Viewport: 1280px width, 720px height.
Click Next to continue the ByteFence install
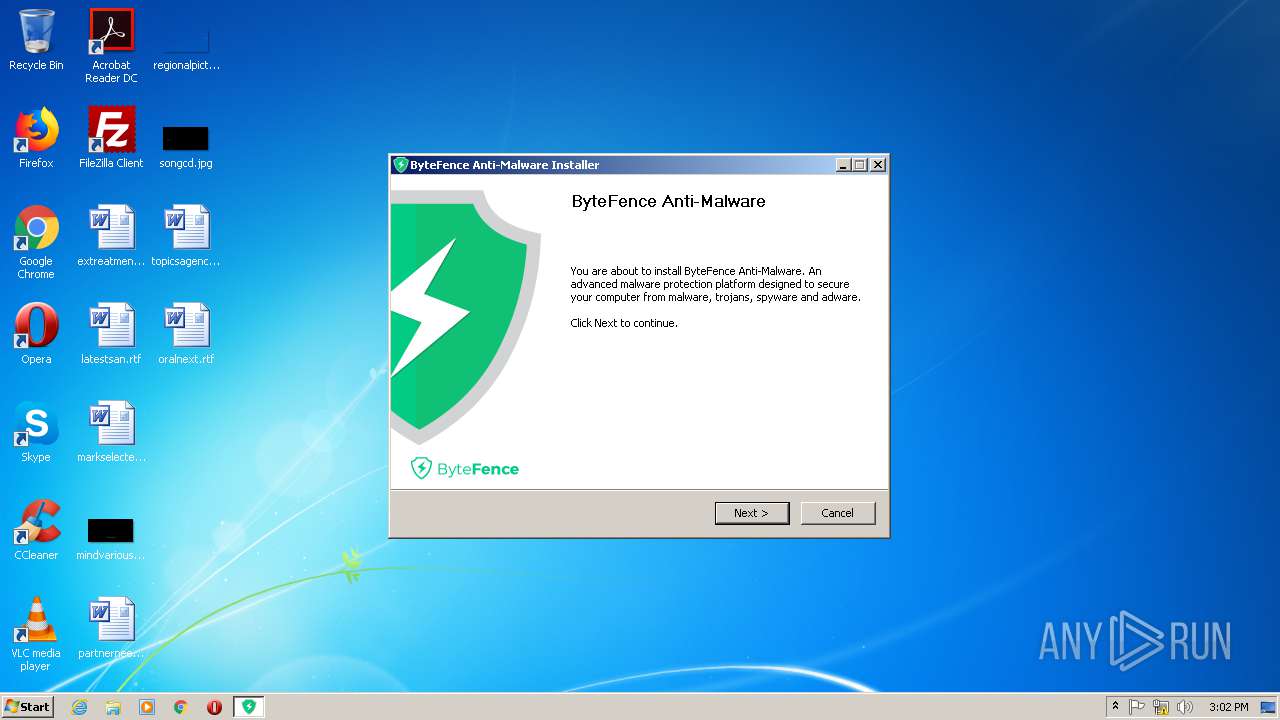pyautogui.click(x=752, y=513)
